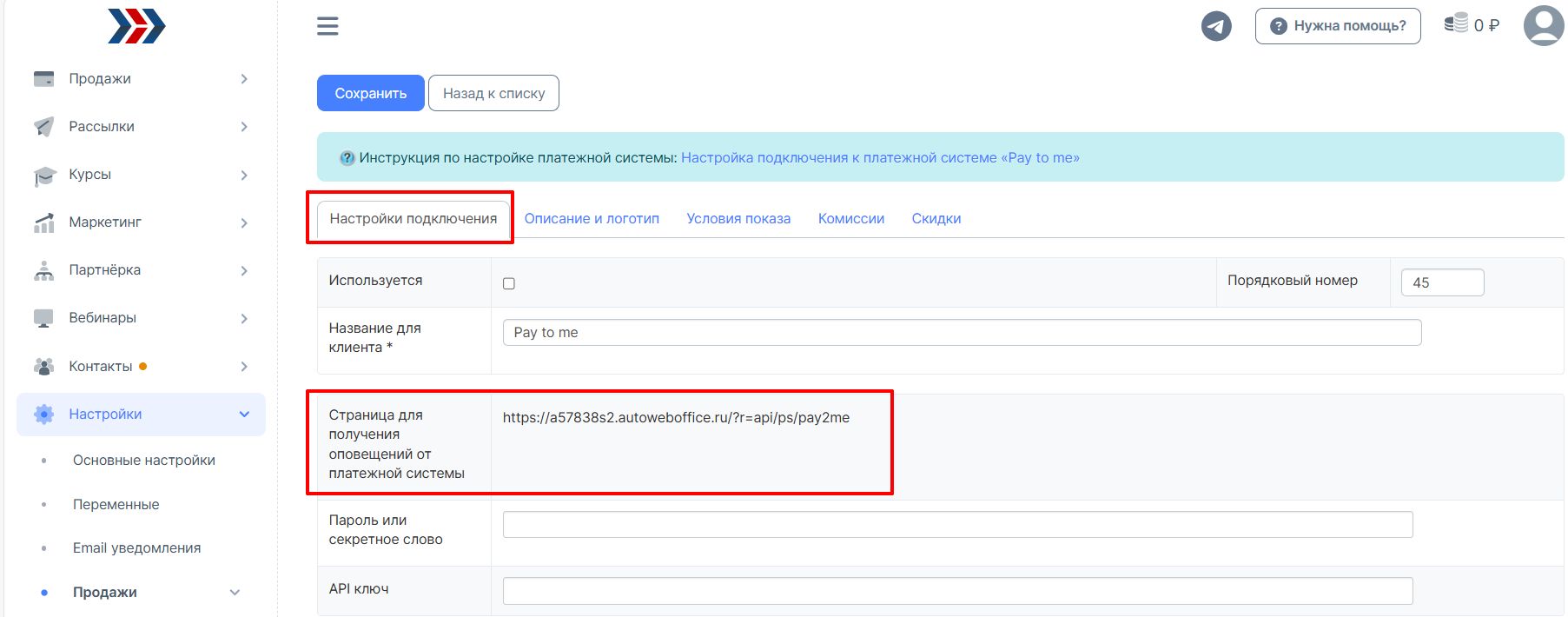
Task: Click the question mark icon beside Инструкция
Action: (x=347, y=158)
